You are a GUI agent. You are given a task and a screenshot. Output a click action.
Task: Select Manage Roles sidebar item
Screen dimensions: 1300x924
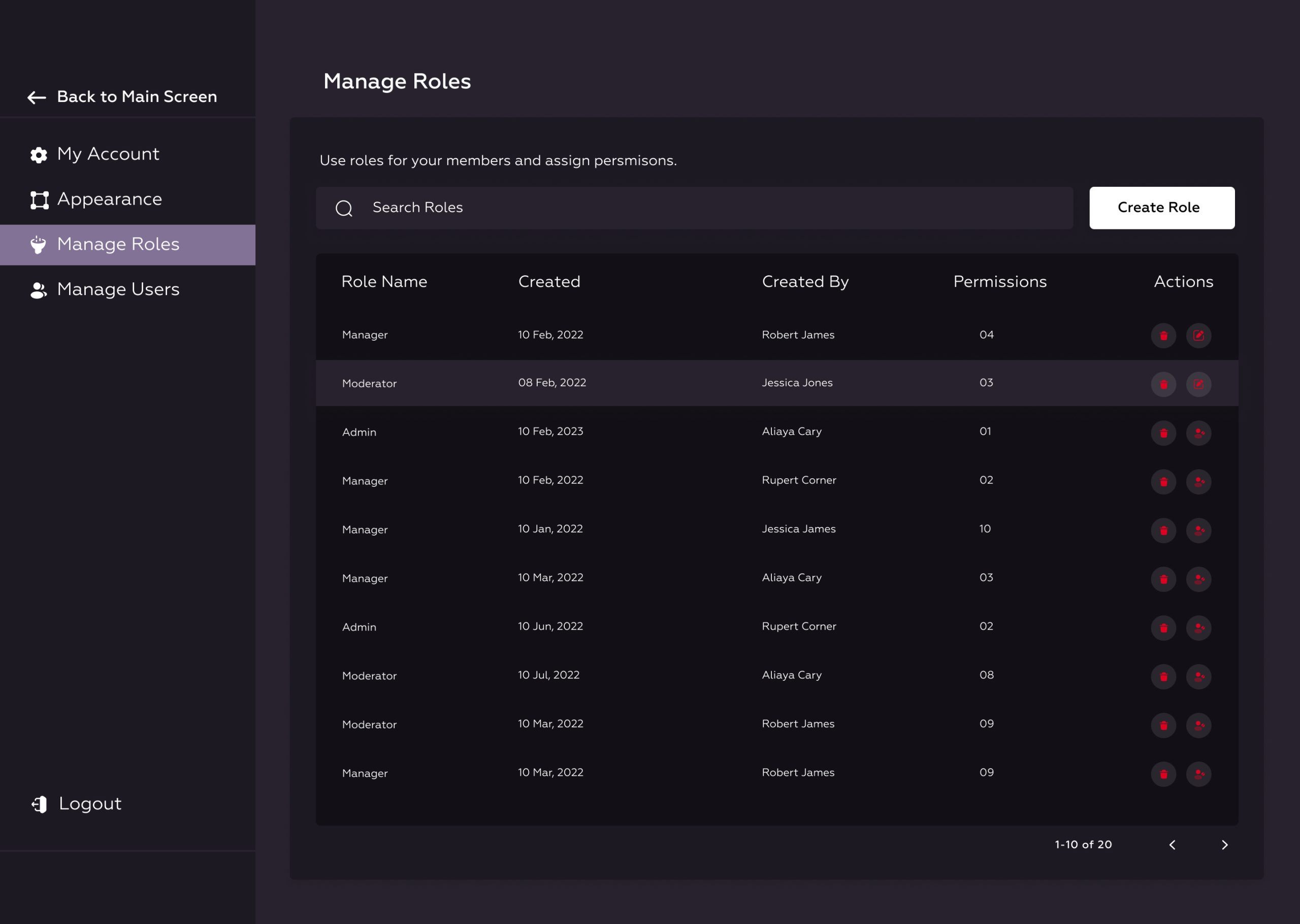click(118, 245)
